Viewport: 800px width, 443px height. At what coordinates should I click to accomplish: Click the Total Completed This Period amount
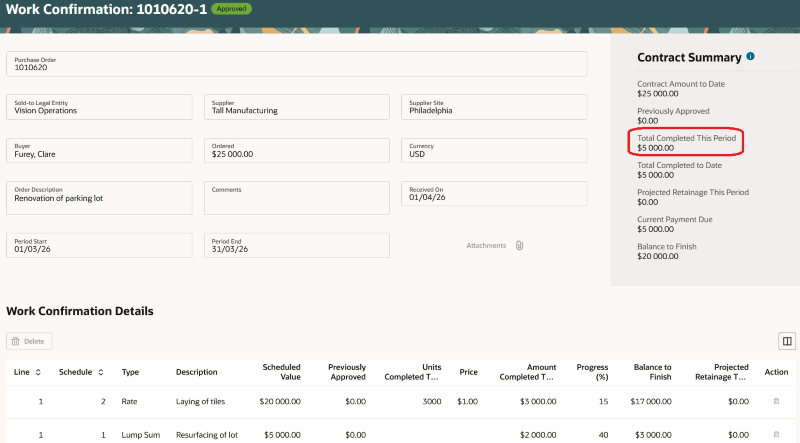coord(656,148)
